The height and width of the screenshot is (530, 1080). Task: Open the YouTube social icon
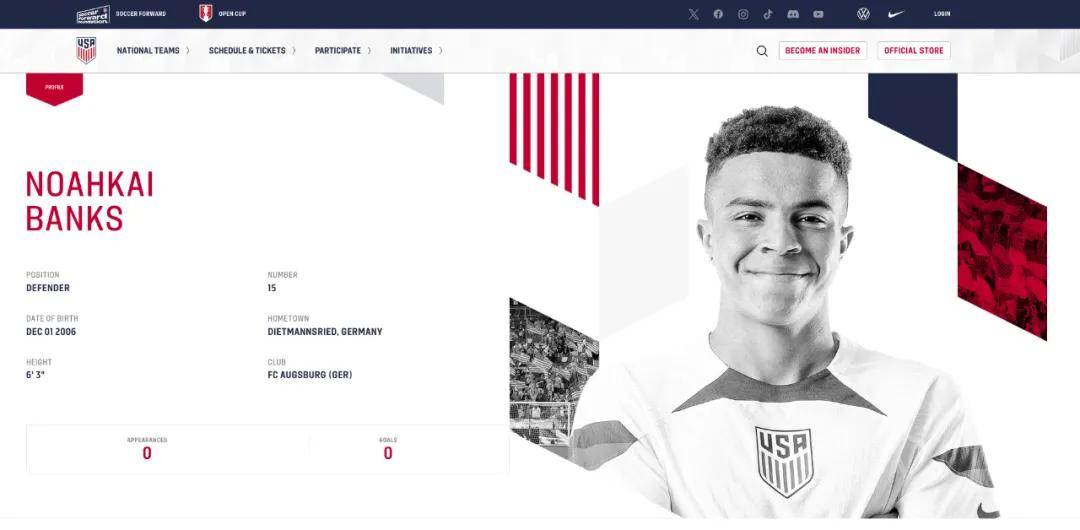click(x=818, y=14)
